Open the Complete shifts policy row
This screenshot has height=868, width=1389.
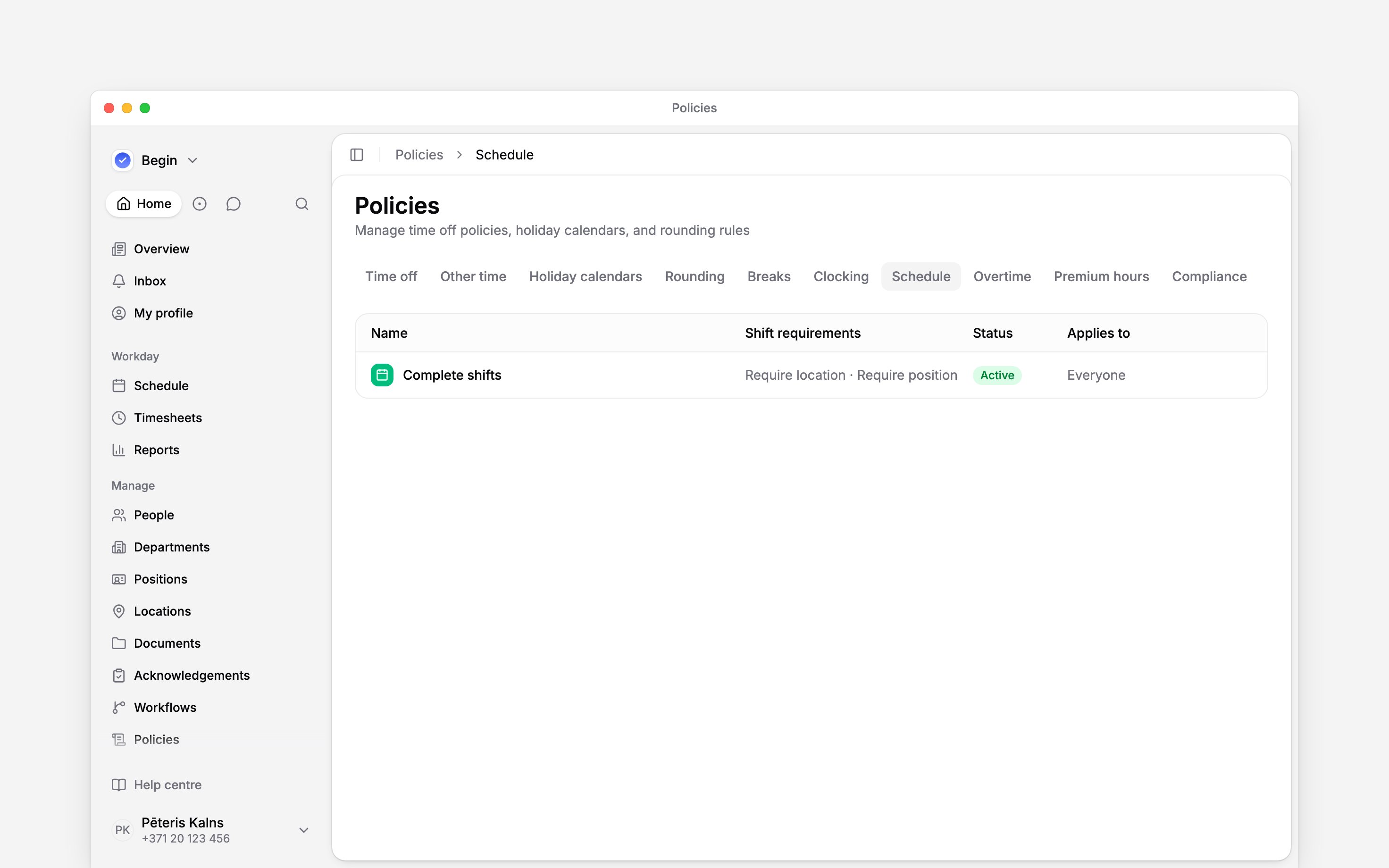point(811,375)
